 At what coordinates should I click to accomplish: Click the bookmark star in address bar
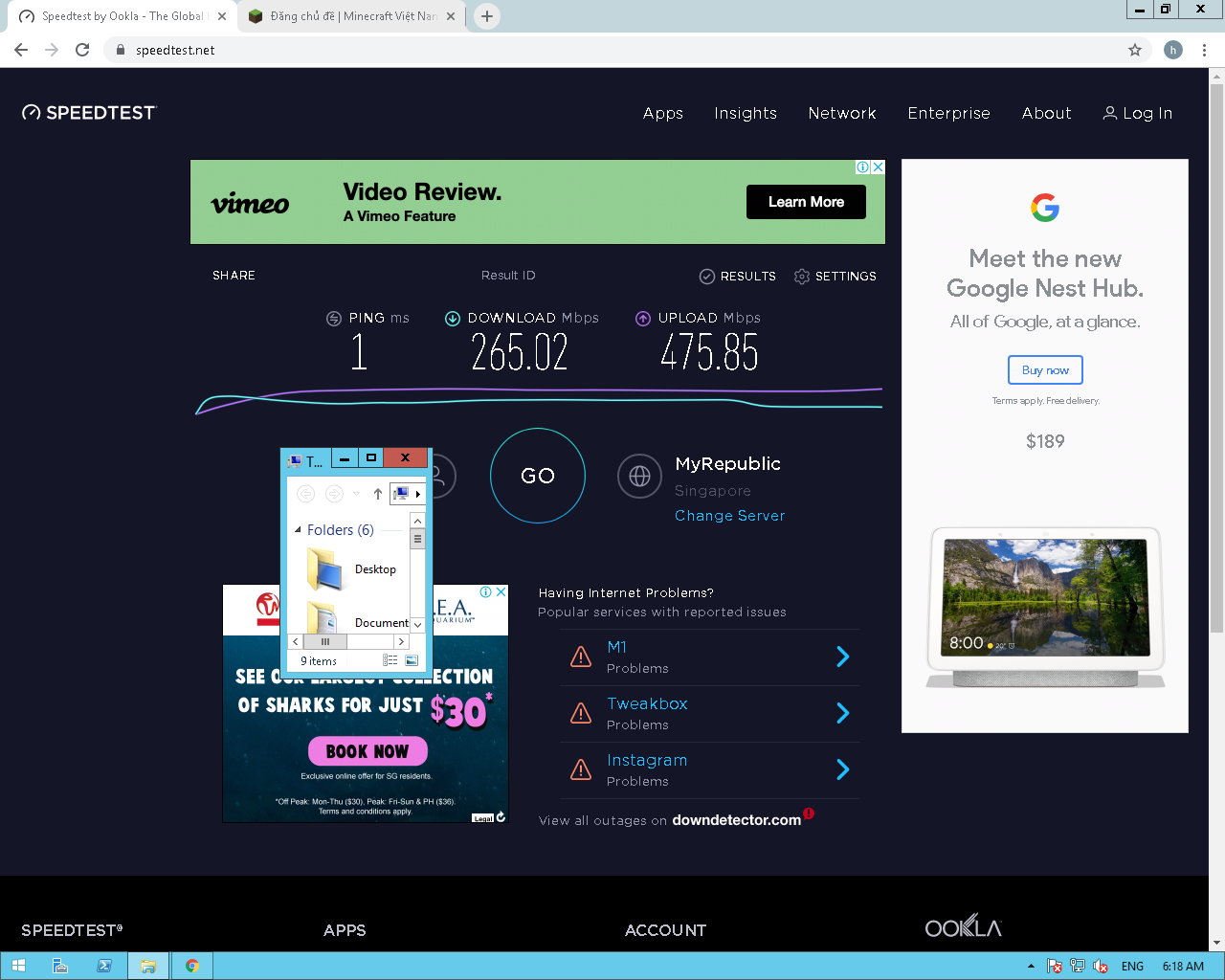[x=1135, y=50]
